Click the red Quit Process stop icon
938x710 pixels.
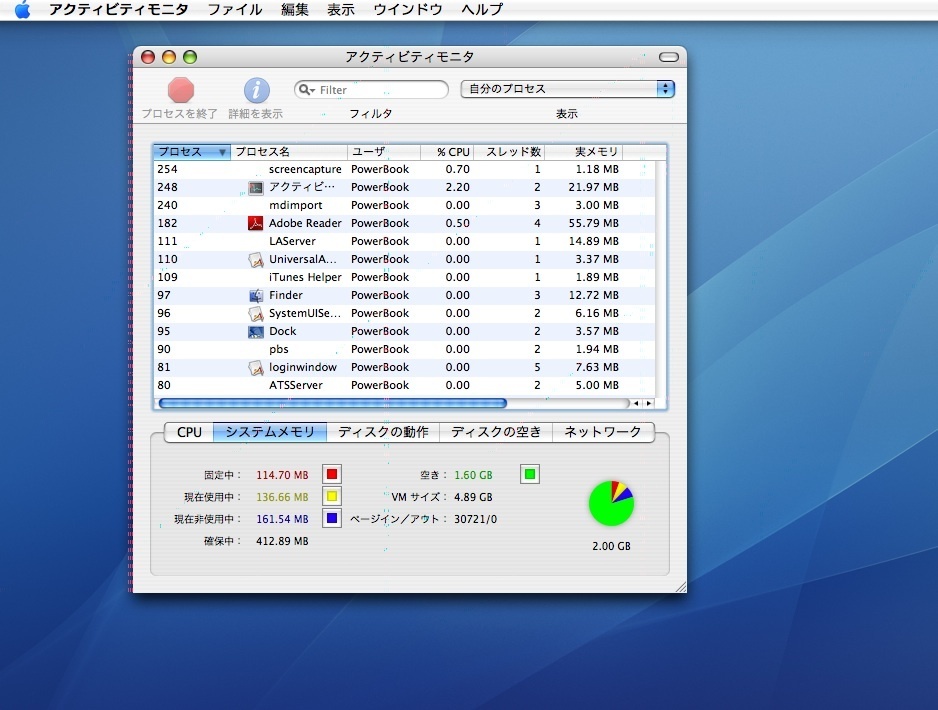coord(181,90)
